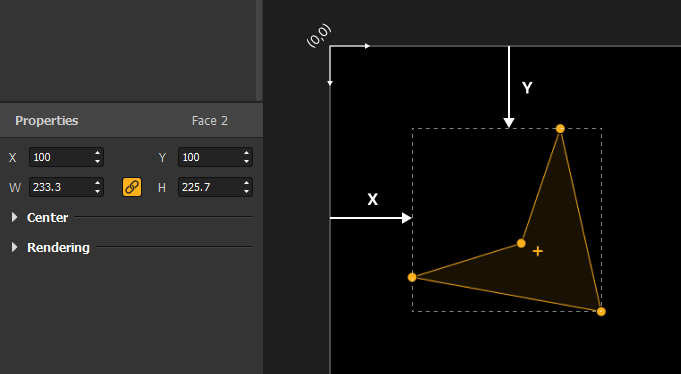
Task: Click the Rendering section label
Action: 58,247
